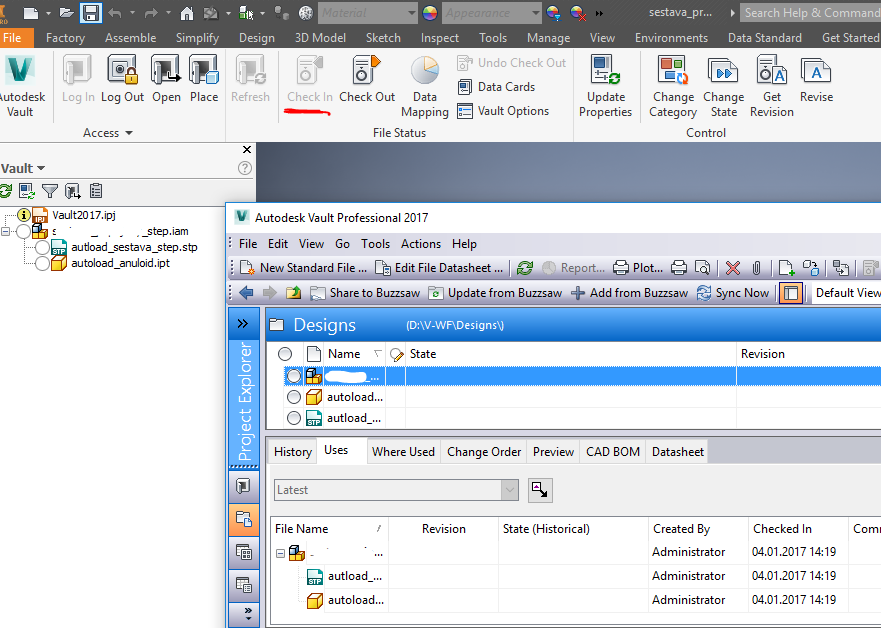Image resolution: width=881 pixels, height=628 pixels.
Task: Refresh the Vault browser
Action: (8, 190)
